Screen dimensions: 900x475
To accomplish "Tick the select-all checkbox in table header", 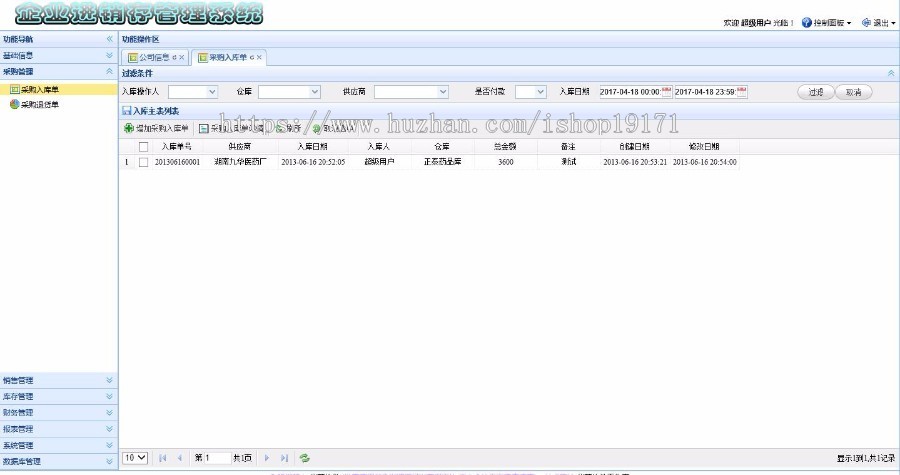I will (143, 147).
